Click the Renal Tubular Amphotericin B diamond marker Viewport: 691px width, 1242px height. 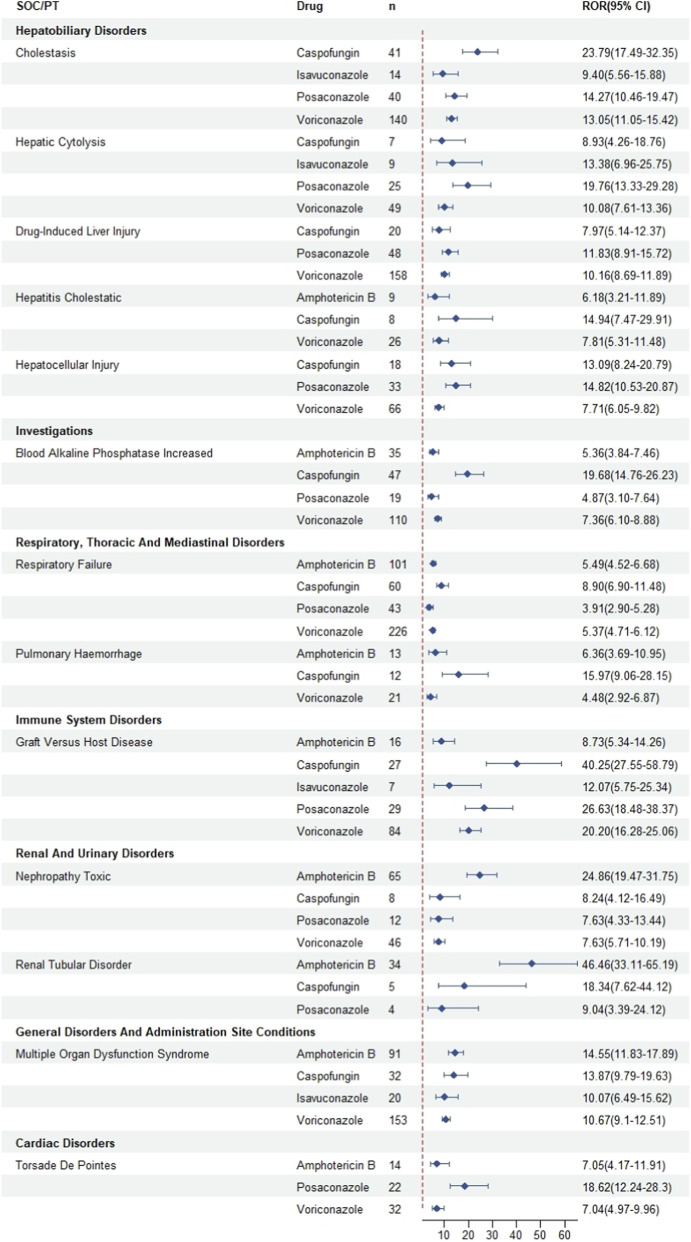(532, 964)
